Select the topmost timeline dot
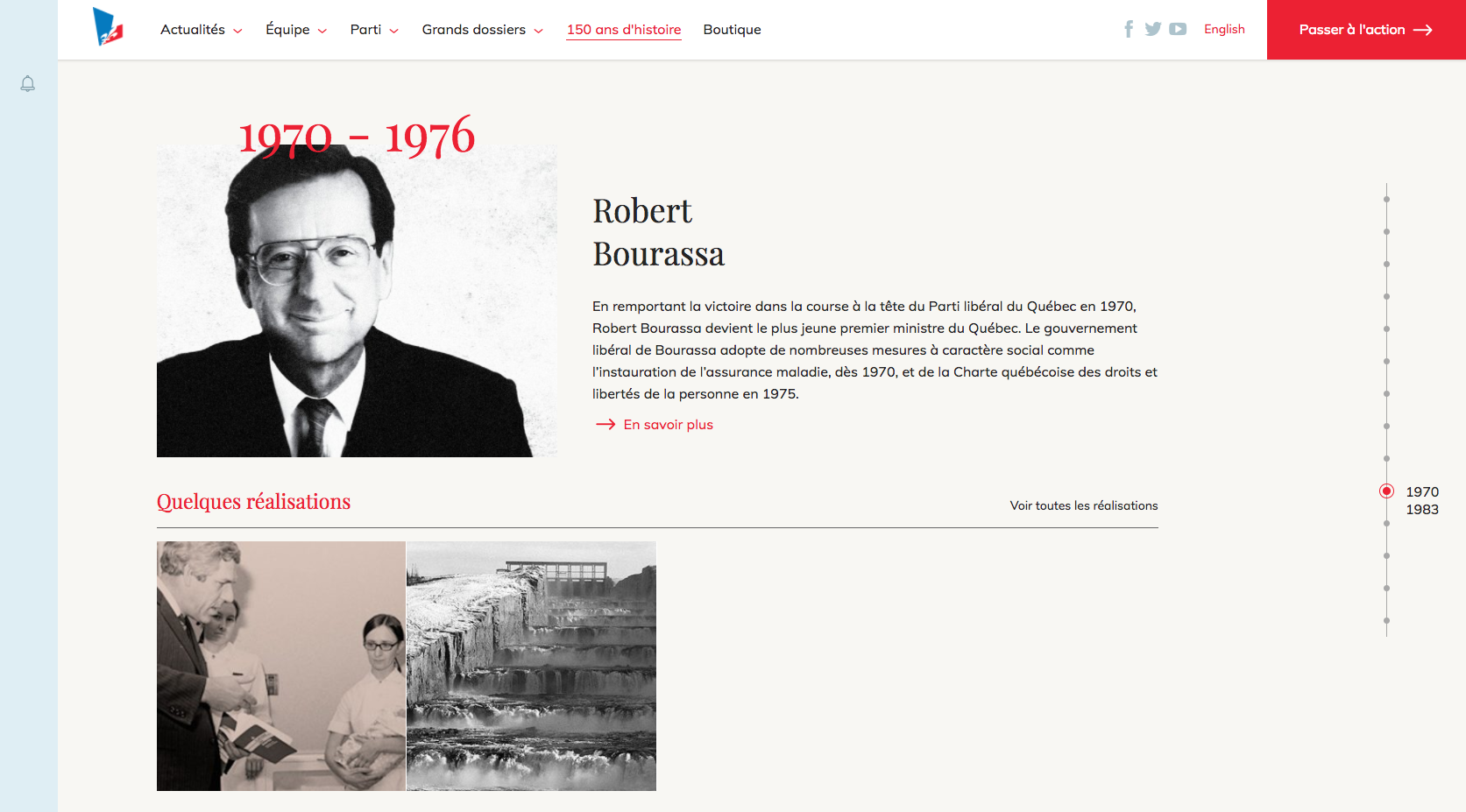The width and height of the screenshot is (1466, 812). [x=1386, y=200]
